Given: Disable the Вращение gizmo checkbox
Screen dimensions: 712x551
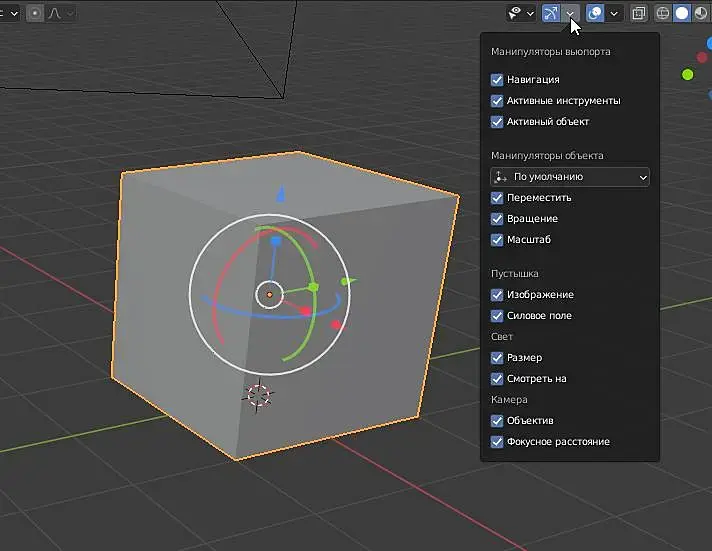Looking at the screenshot, I should [497, 218].
